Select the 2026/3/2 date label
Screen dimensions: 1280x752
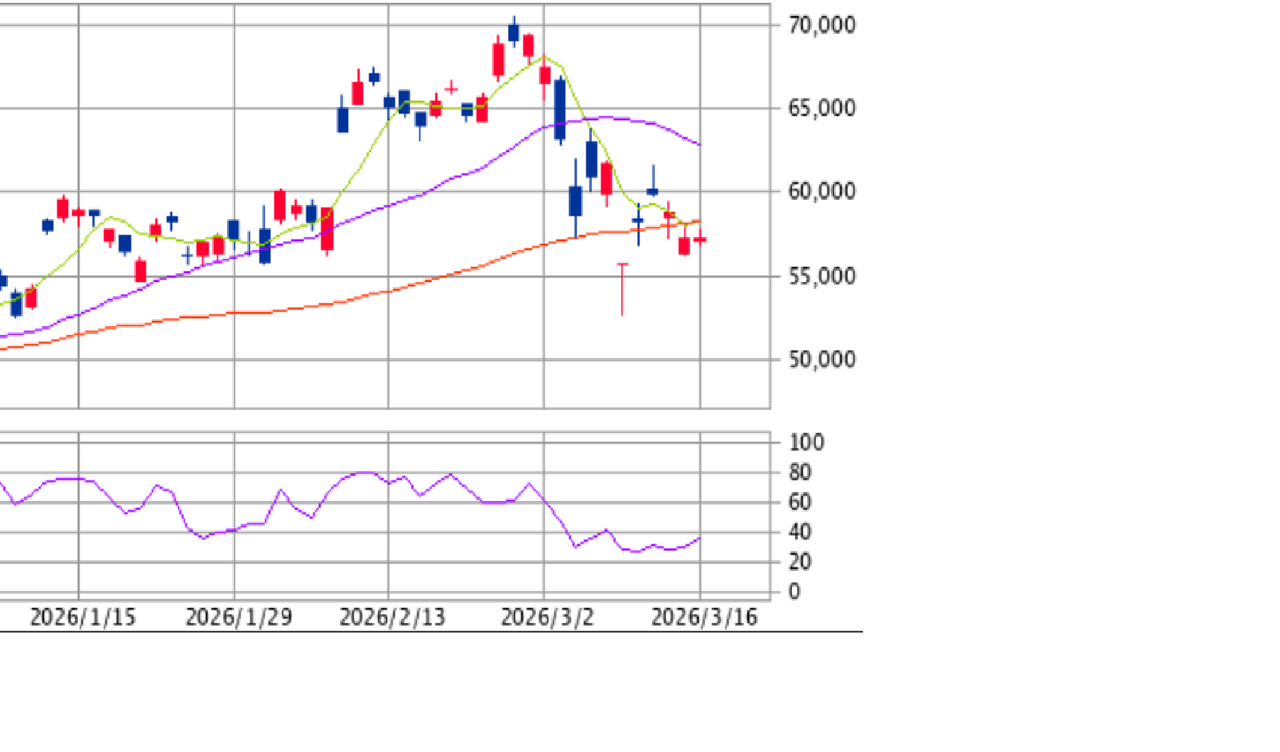click(546, 617)
